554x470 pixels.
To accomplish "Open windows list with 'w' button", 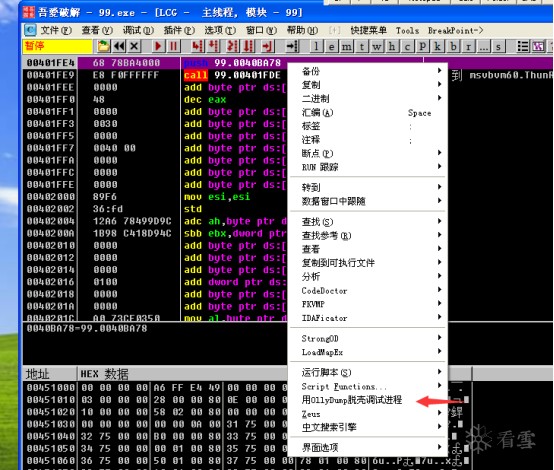I will pyautogui.click(x=377, y=46).
